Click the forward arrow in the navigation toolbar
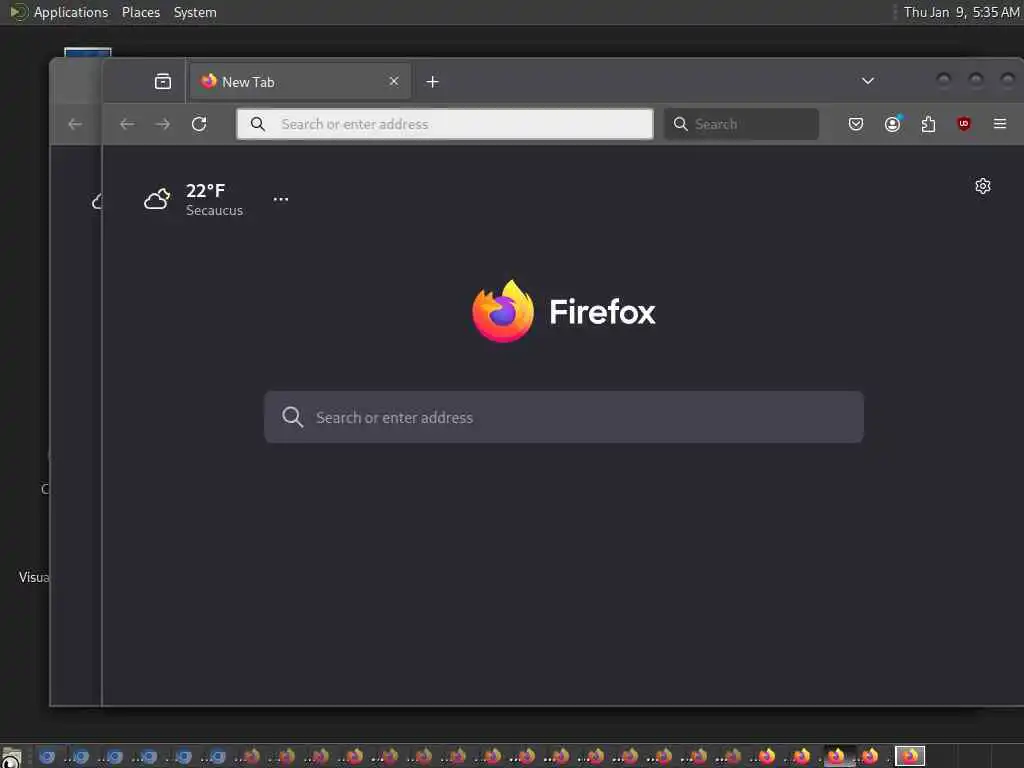Viewport: 1024px width, 768px height. (163, 124)
